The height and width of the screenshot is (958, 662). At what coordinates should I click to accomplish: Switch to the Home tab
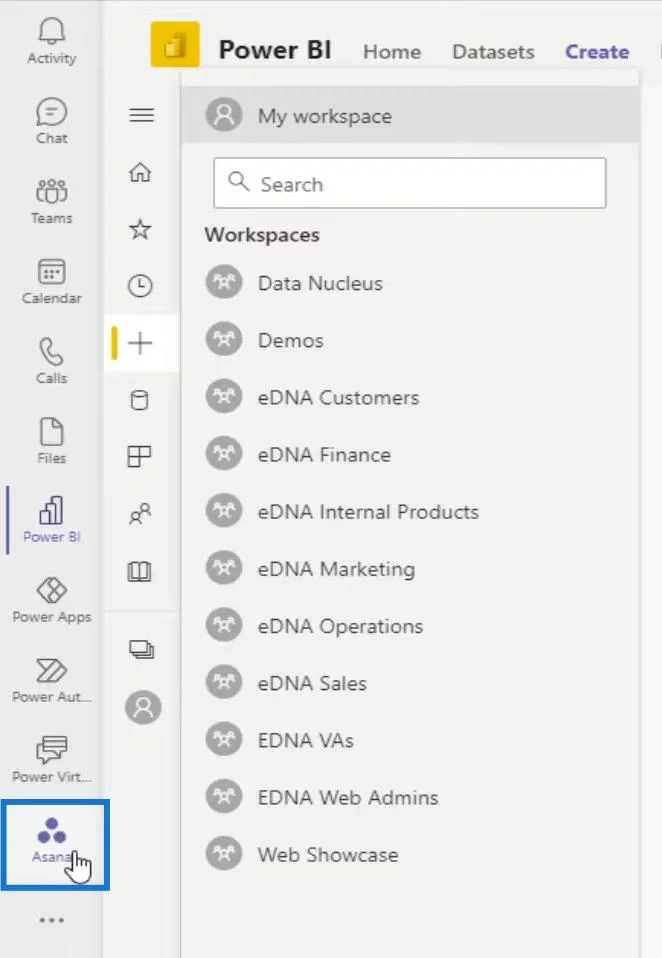pos(392,52)
